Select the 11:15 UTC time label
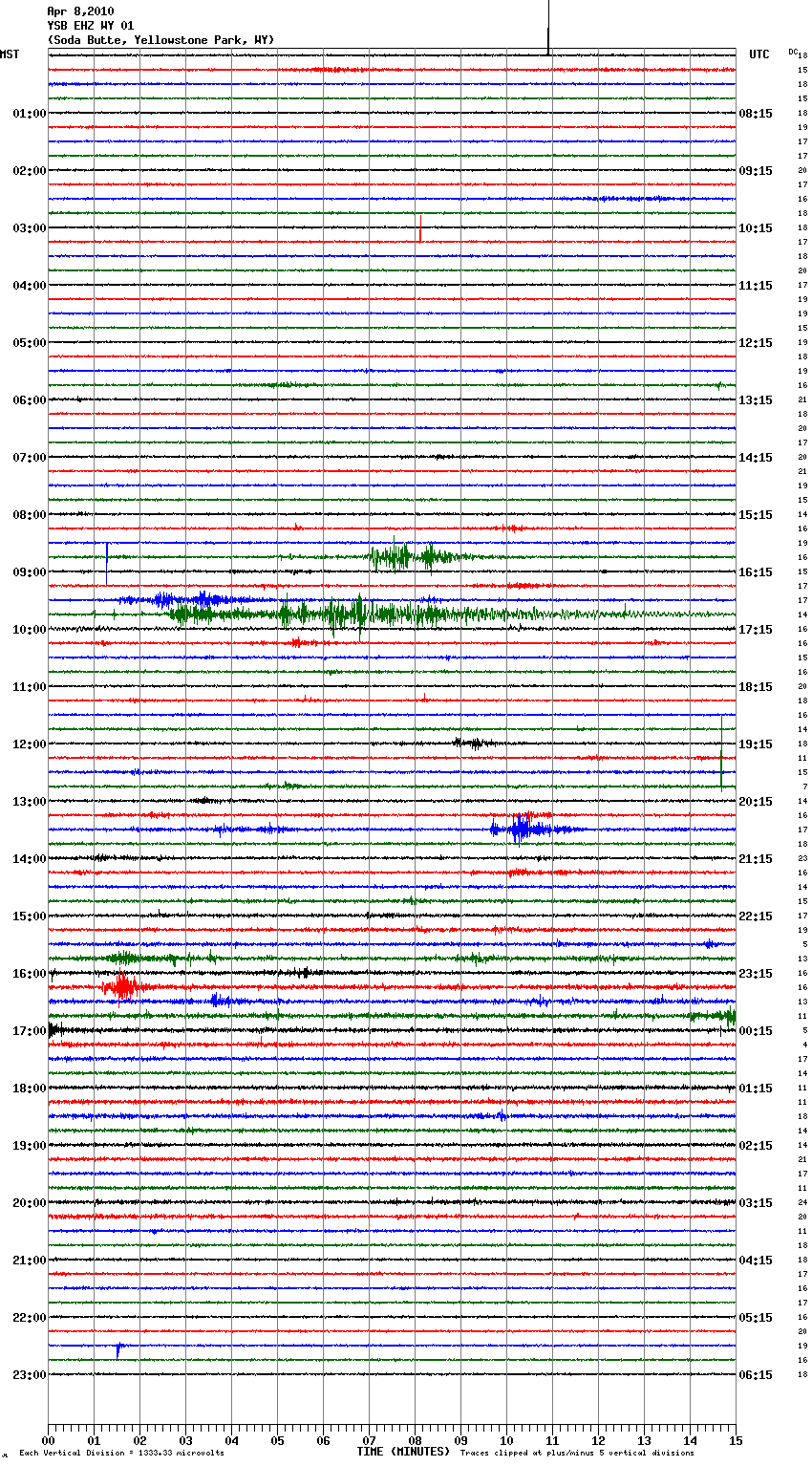This screenshot has height=1466, width=812. pos(756,286)
